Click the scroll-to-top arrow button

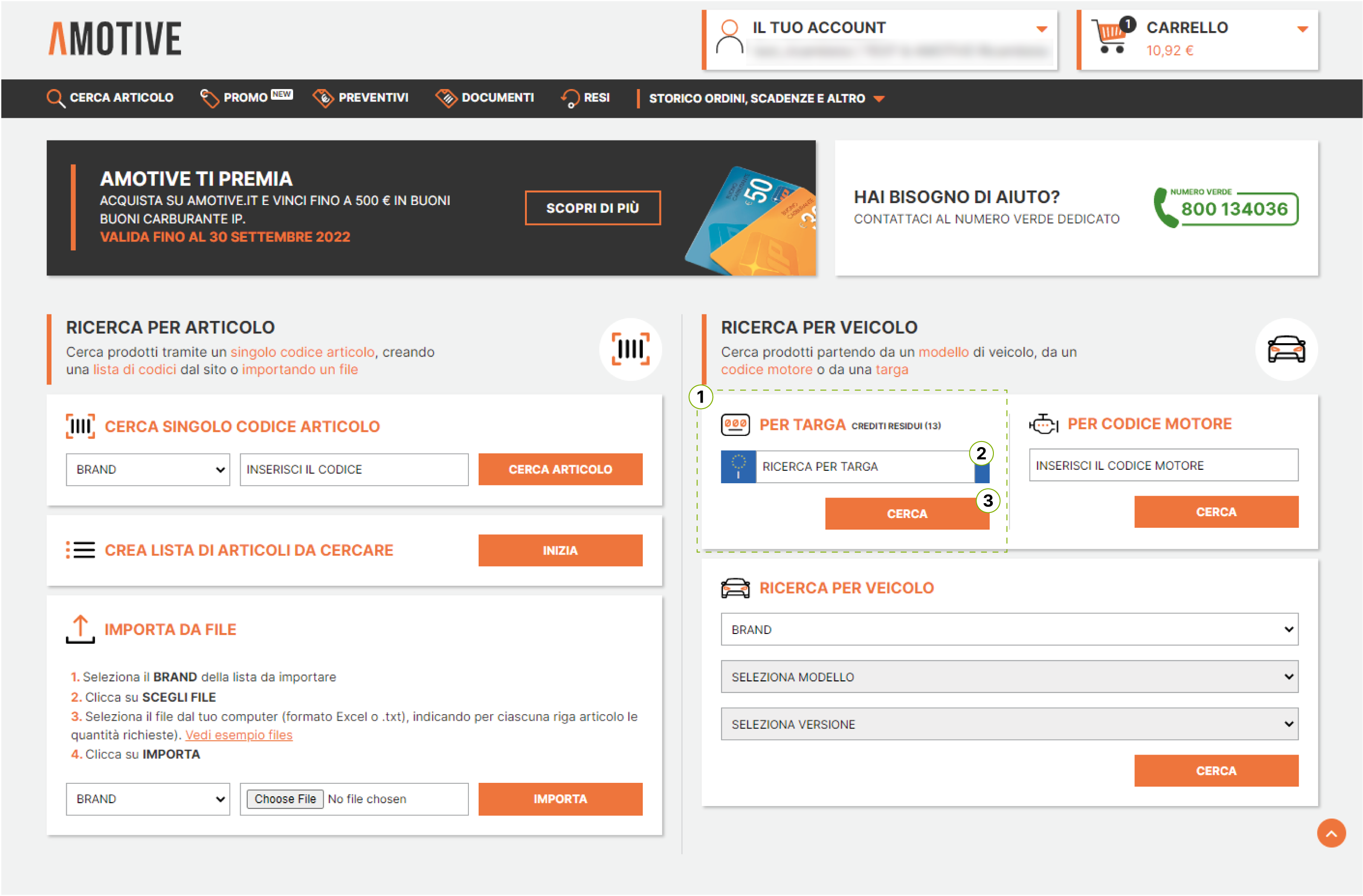[x=1331, y=833]
